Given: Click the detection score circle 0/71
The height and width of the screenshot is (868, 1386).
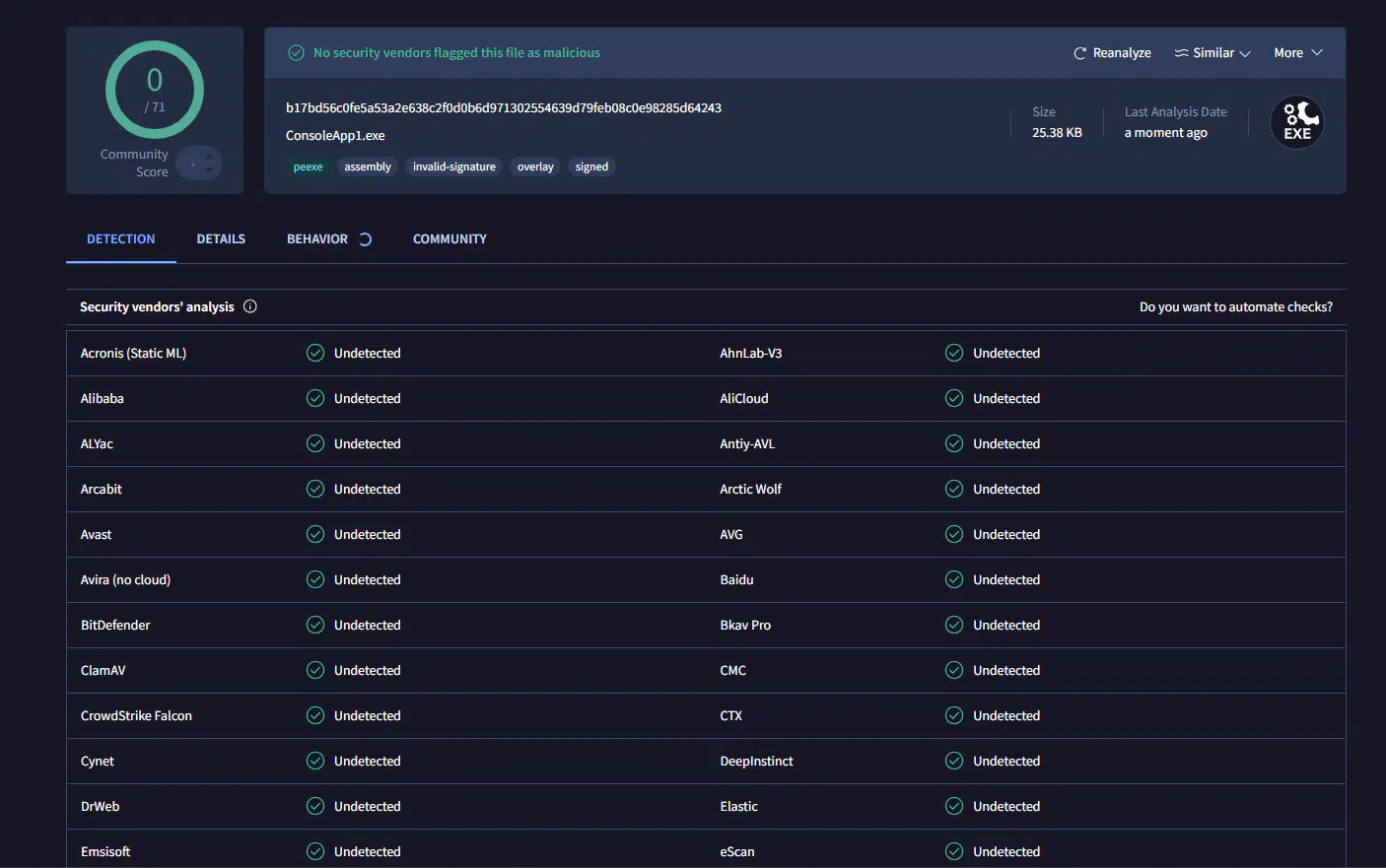Looking at the screenshot, I should 155,90.
